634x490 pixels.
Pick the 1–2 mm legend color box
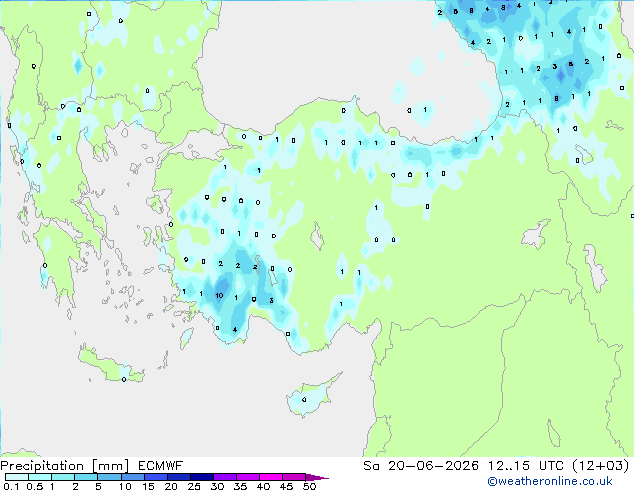[x=63, y=477]
